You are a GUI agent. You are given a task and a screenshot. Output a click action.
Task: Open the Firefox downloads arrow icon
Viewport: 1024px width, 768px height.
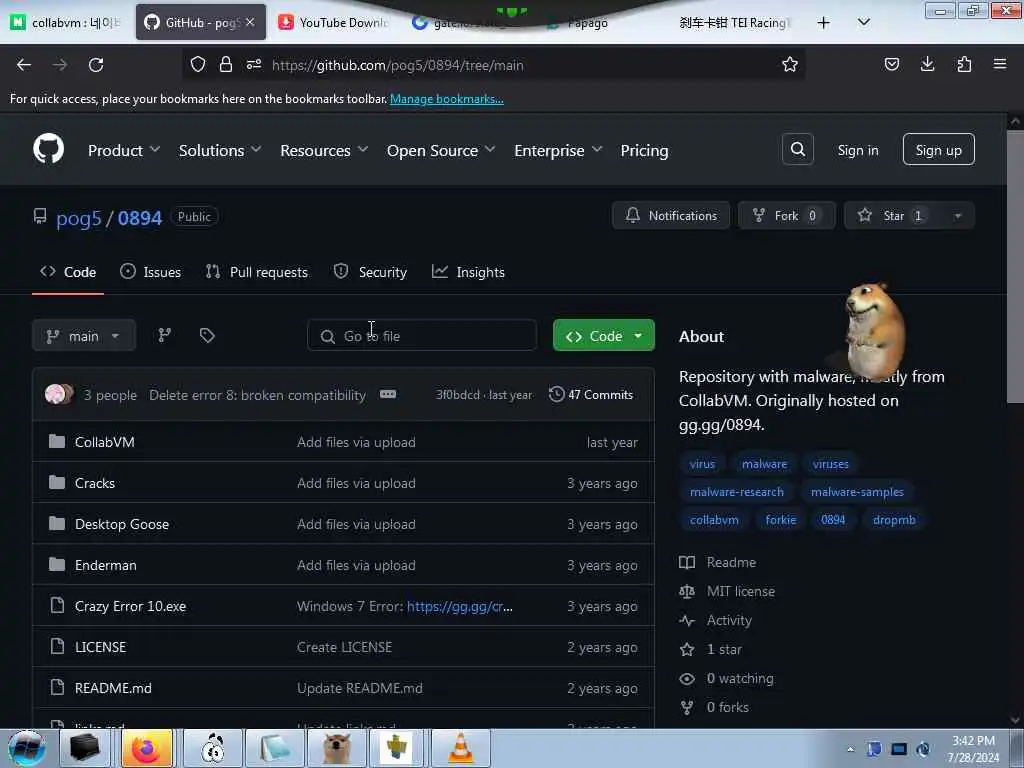pos(927,64)
